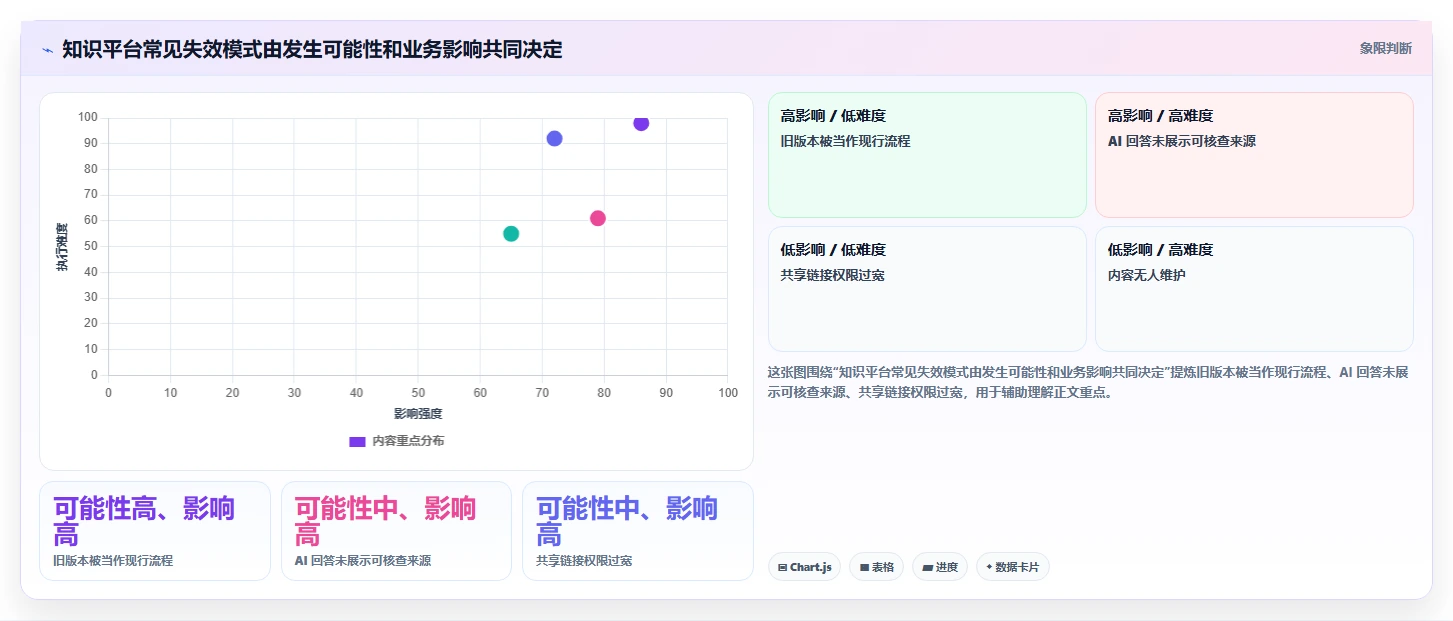
Task: Click AI 回答未展示可核查来源 under the pink card
Action: (x=363, y=561)
